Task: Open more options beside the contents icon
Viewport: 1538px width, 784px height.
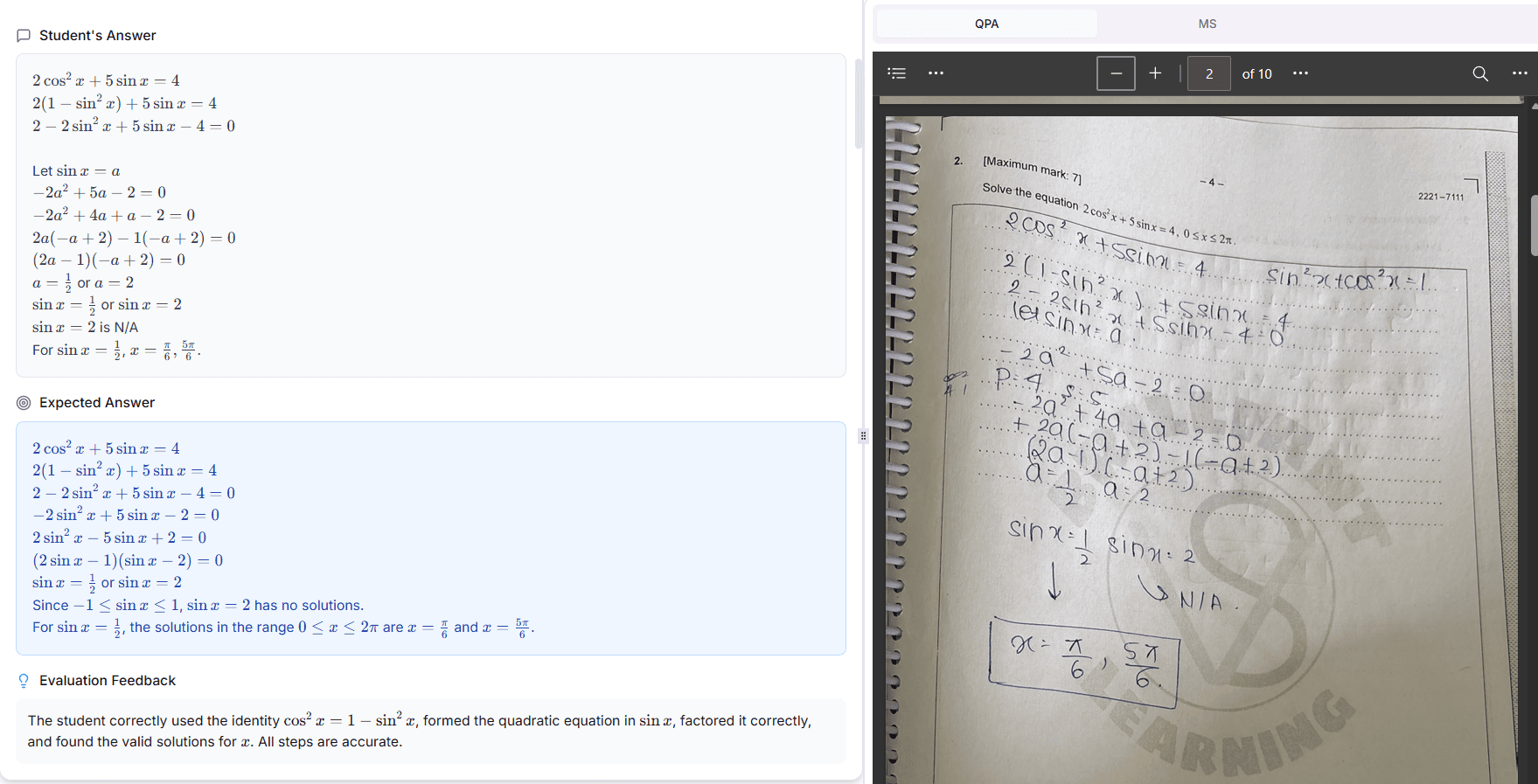Action: [x=936, y=73]
